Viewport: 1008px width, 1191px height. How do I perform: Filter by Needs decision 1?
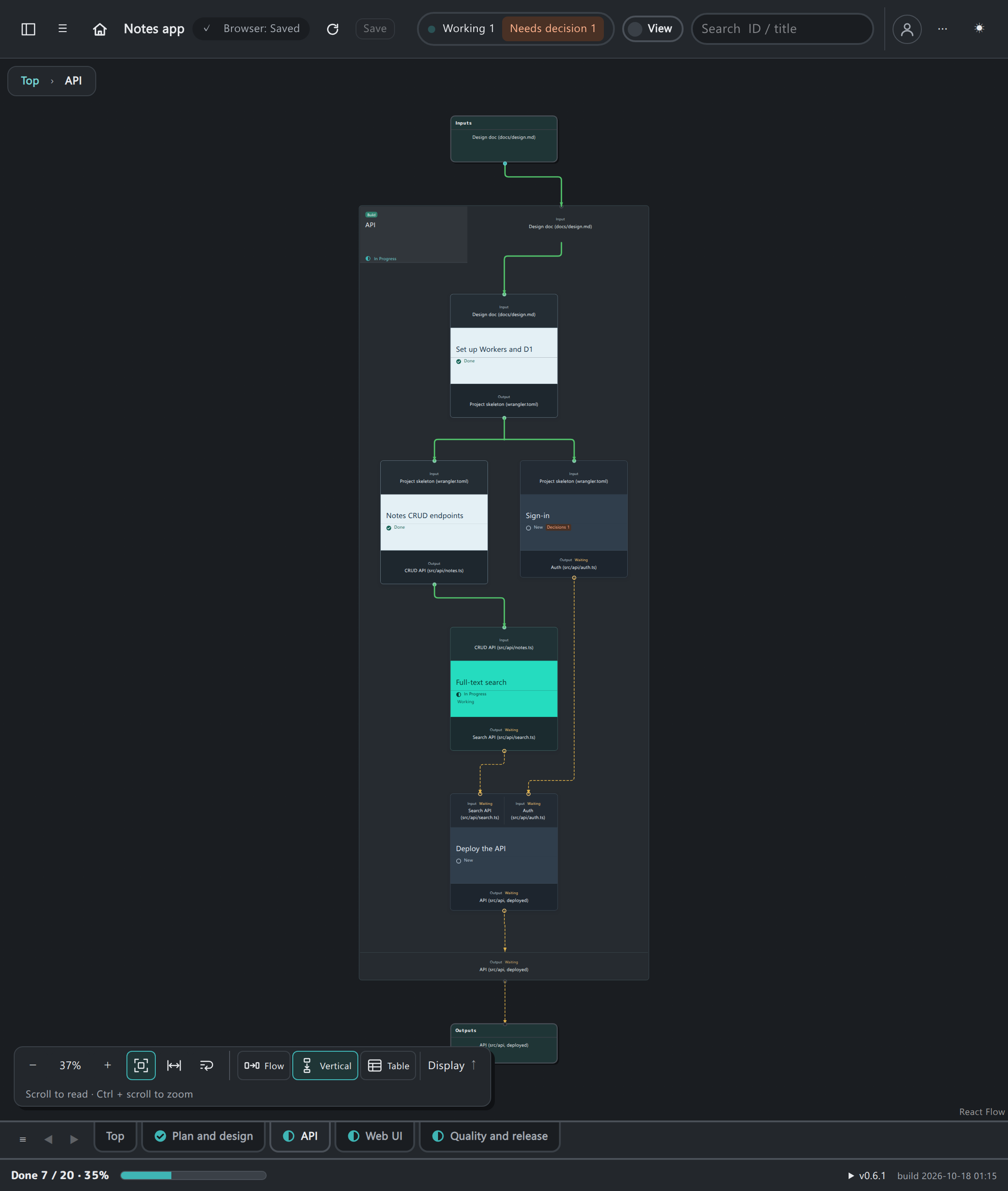(x=553, y=28)
